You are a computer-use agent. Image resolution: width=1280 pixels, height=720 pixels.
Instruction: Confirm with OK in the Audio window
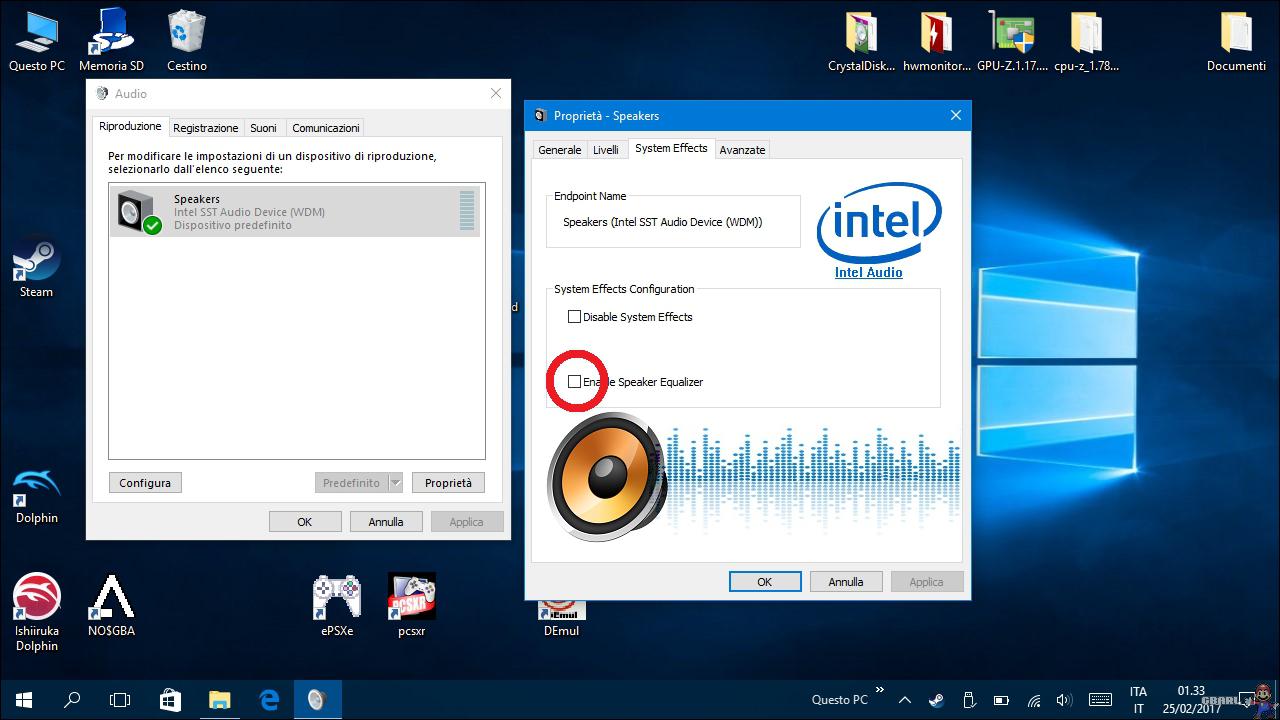(x=305, y=522)
